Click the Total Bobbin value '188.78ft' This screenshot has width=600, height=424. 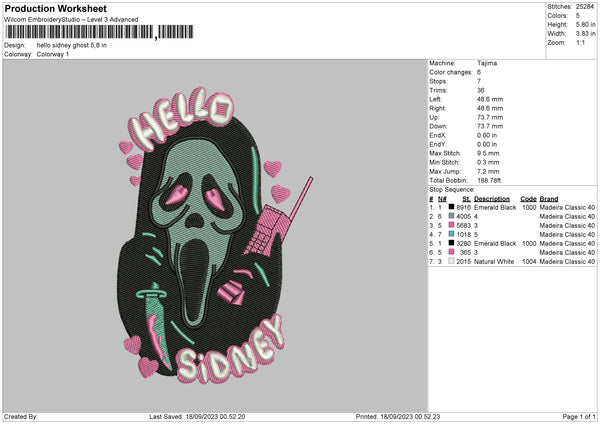point(489,180)
